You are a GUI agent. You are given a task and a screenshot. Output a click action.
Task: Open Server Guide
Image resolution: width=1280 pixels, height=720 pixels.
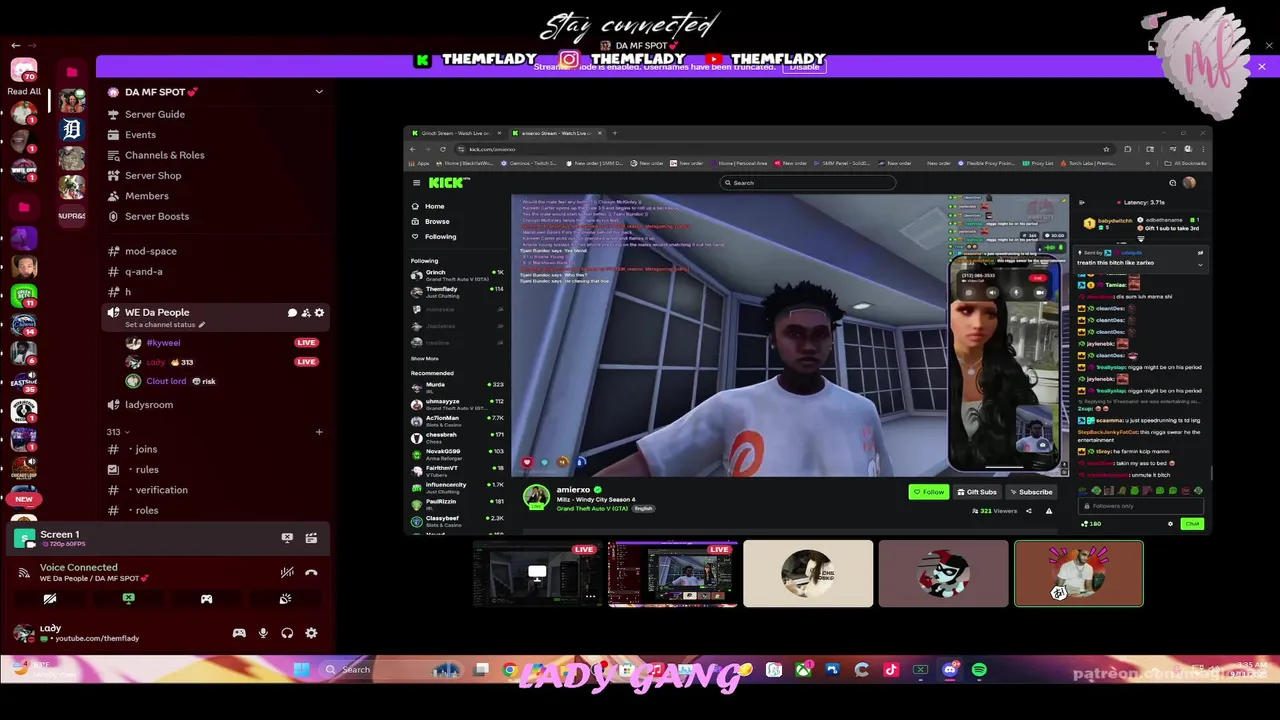coord(155,114)
